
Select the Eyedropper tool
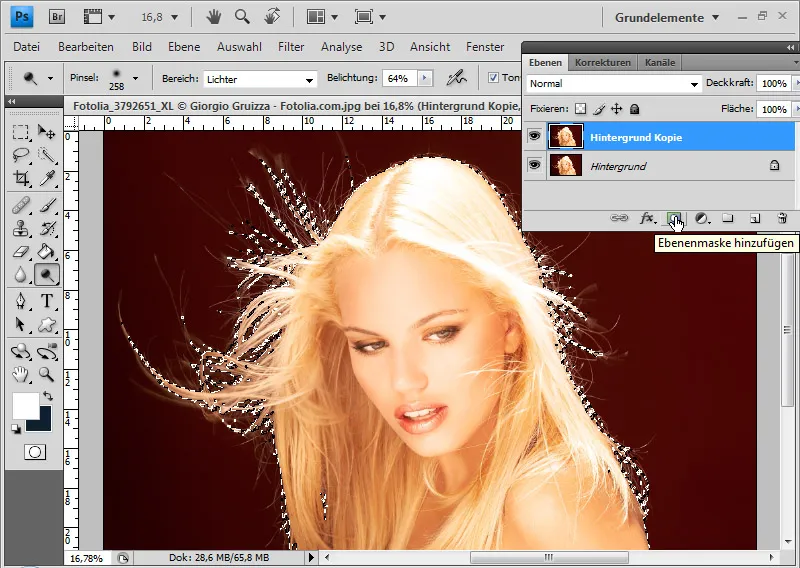click(46, 178)
